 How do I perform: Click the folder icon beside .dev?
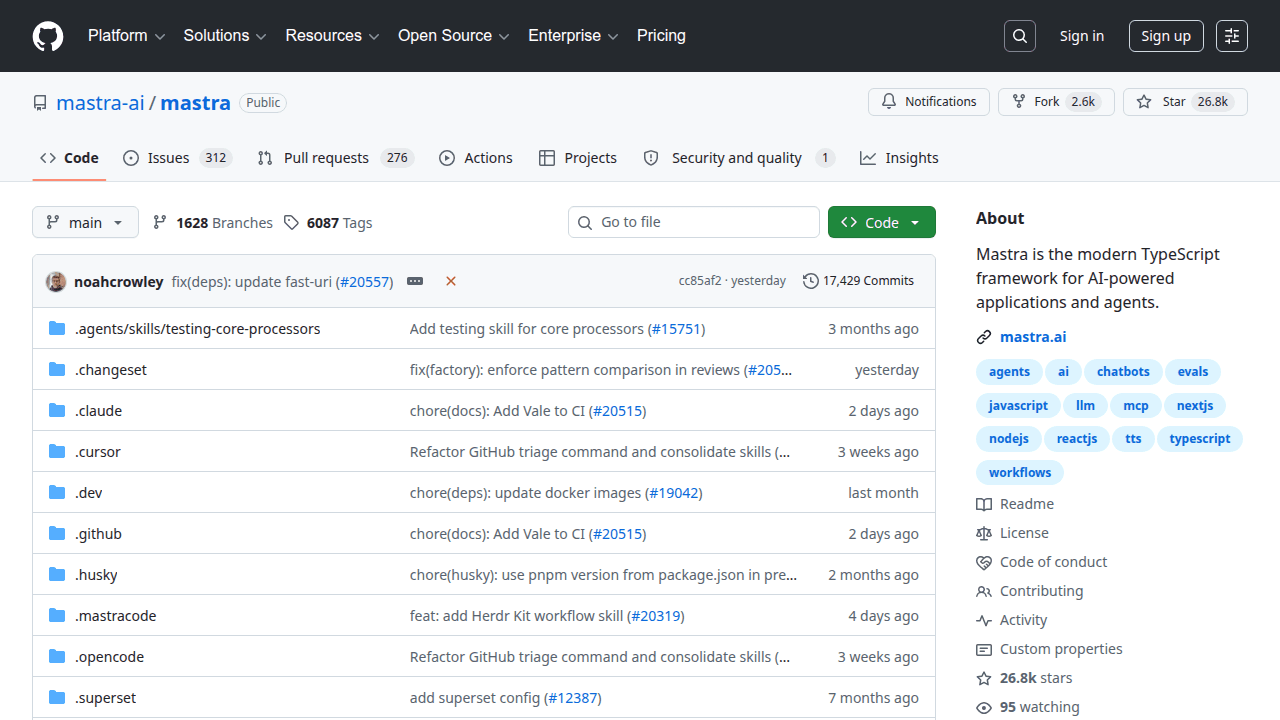point(57,493)
